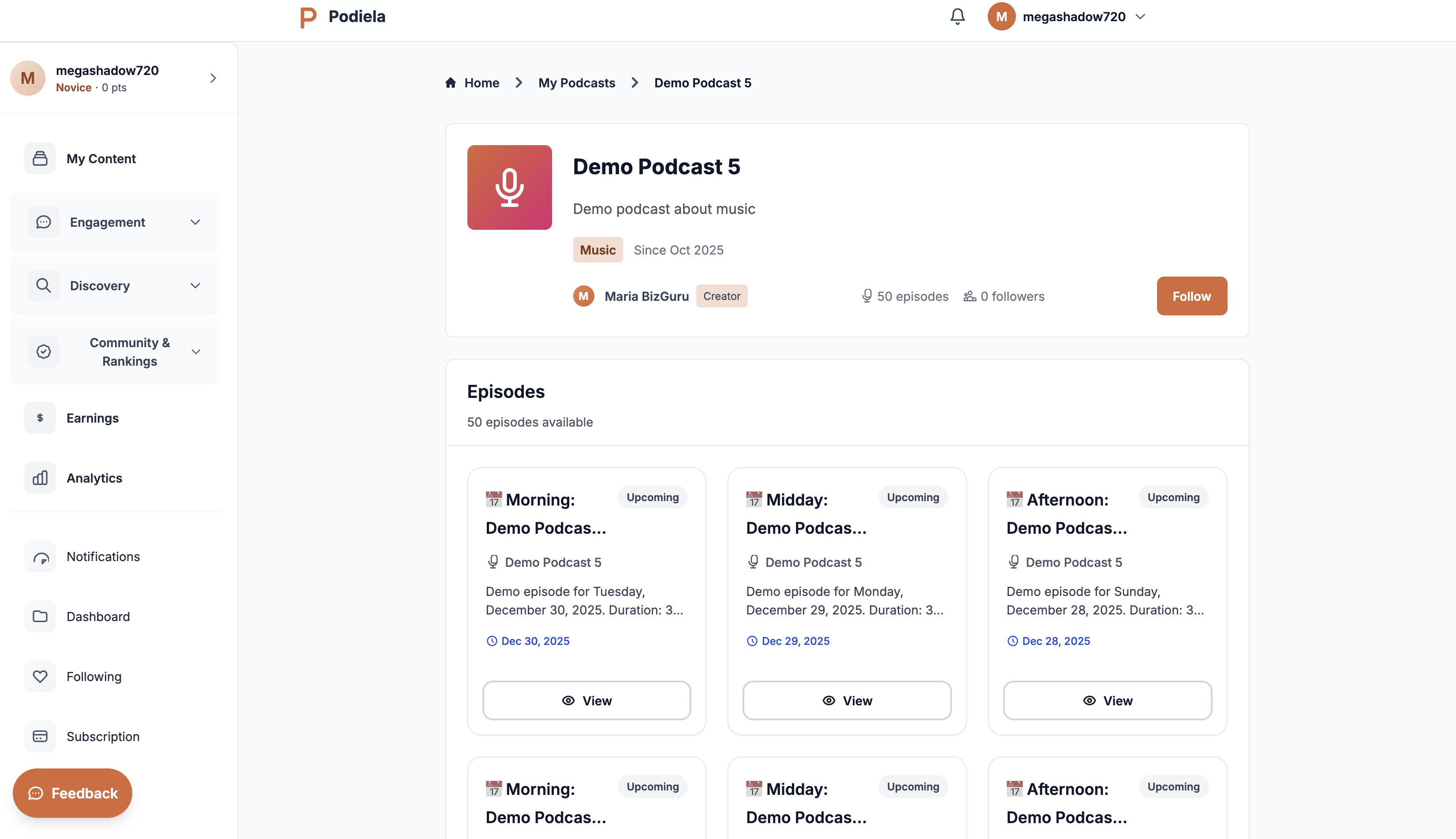The width and height of the screenshot is (1456, 839).
Task: Open Subscription in the sidebar
Action: coord(115,736)
